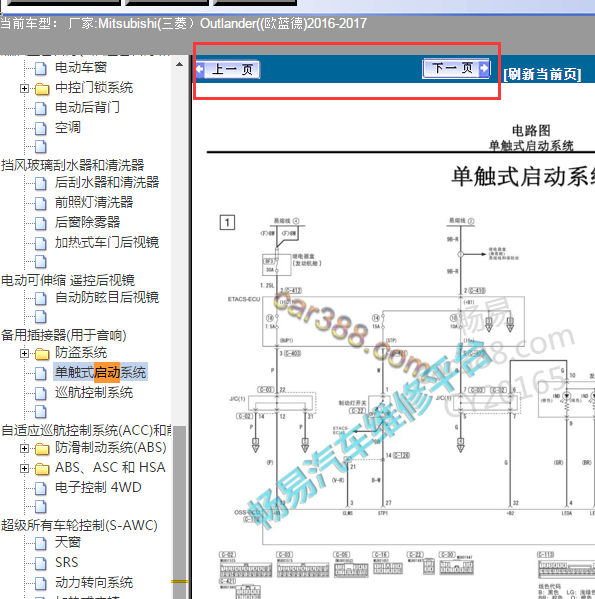Viewport: 595px width, 599px height.
Task: Click the document icon beside 电动后背门
Action: pyautogui.click(x=40, y=108)
